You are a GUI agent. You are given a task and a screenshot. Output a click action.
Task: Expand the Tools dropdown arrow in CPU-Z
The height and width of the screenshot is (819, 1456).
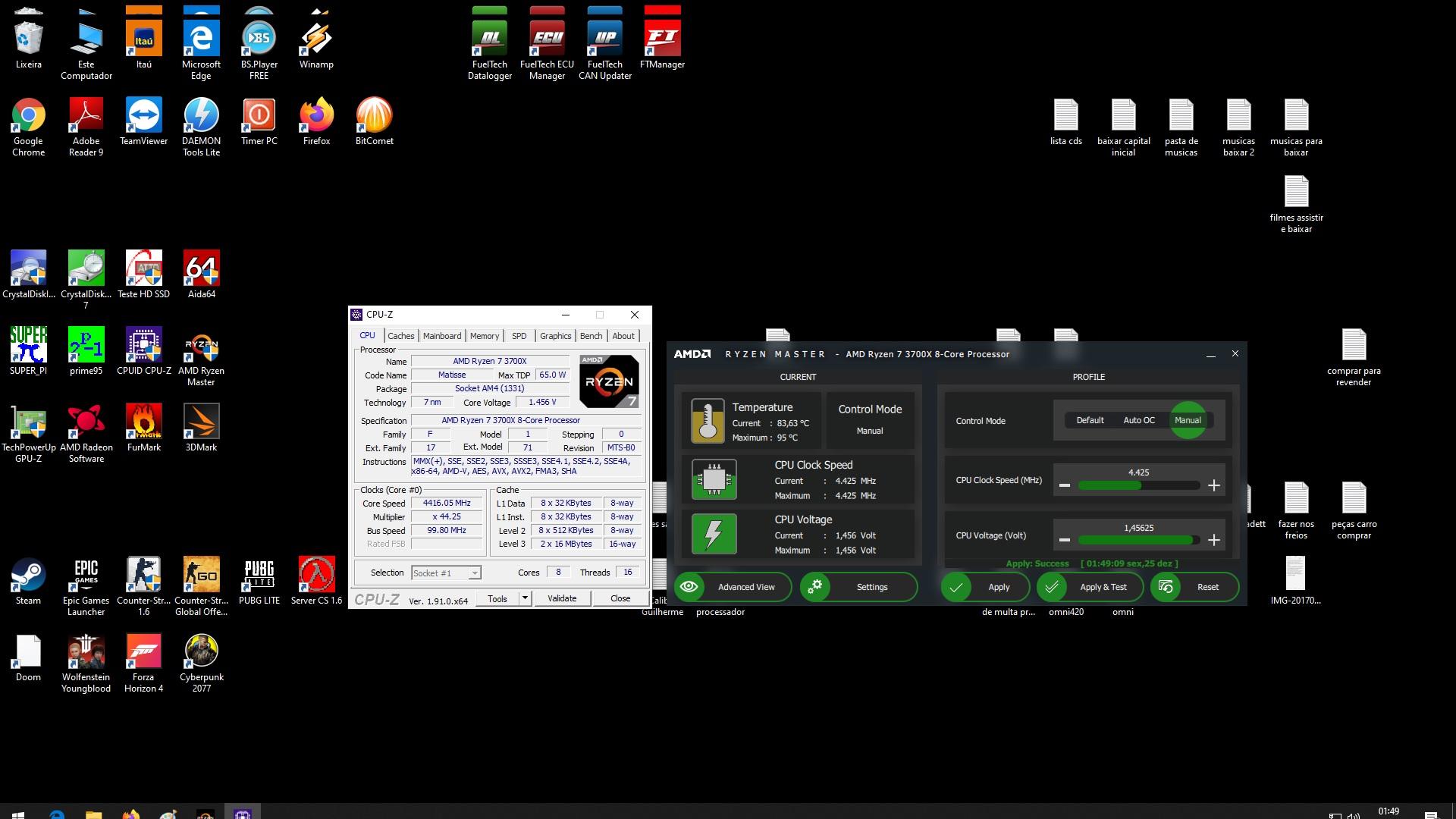tap(525, 598)
